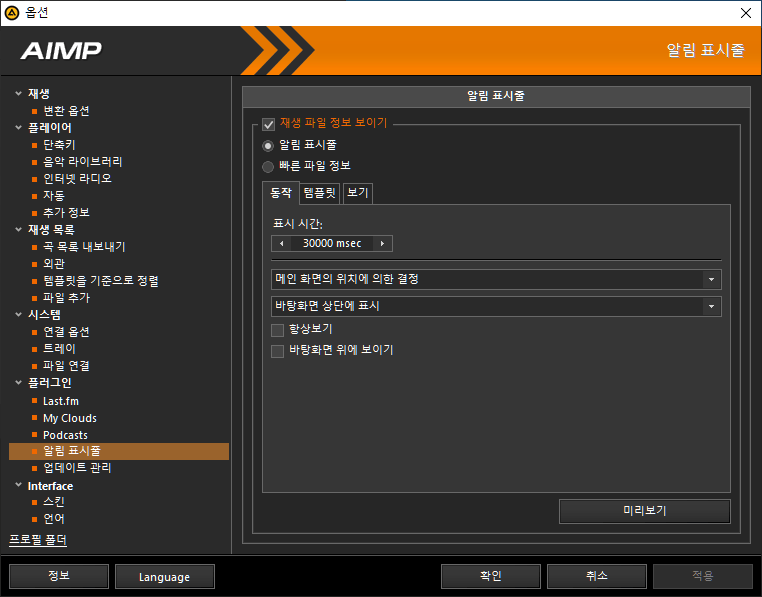The height and width of the screenshot is (597, 762).
Task: Select 스킨 in the tree
Action: tap(53, 502)
